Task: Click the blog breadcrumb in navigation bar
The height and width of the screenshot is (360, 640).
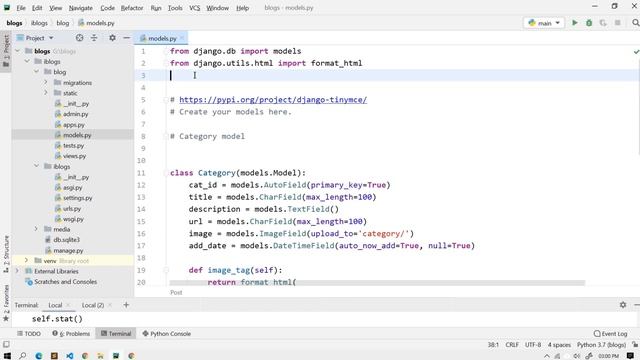Action: [x=62, y=23]
